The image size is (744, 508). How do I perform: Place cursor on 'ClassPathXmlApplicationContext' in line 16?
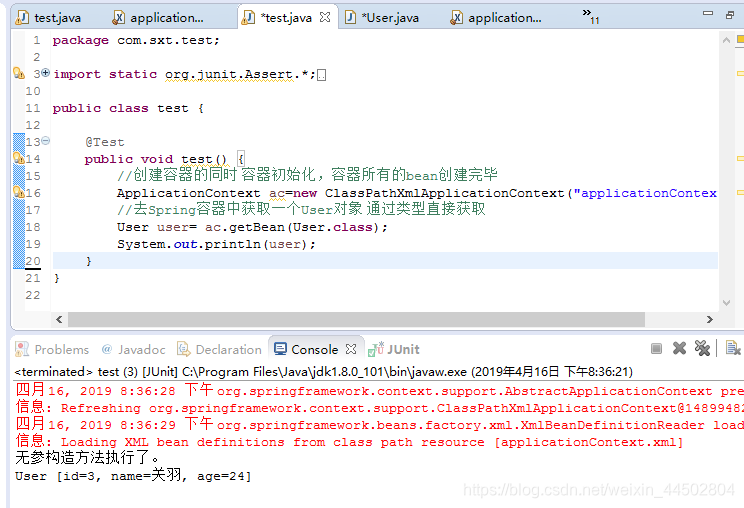pos(445,193)
